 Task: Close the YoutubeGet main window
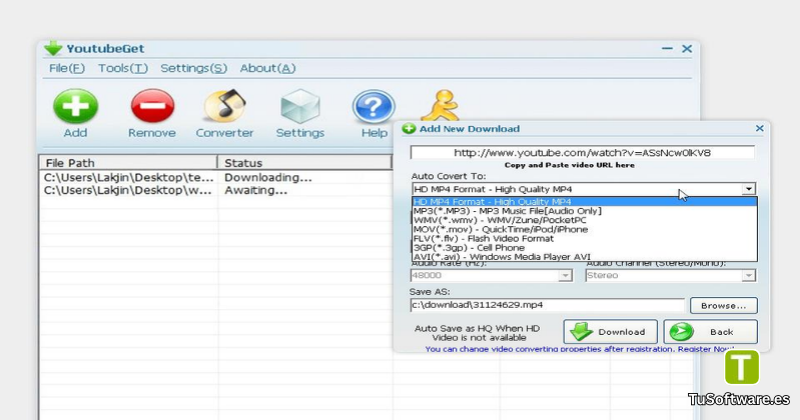click(x=687, y=48)
